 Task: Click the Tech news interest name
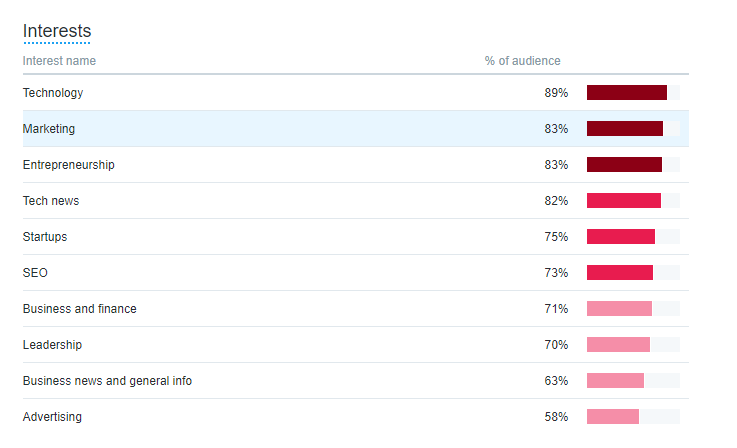(51, 201)
